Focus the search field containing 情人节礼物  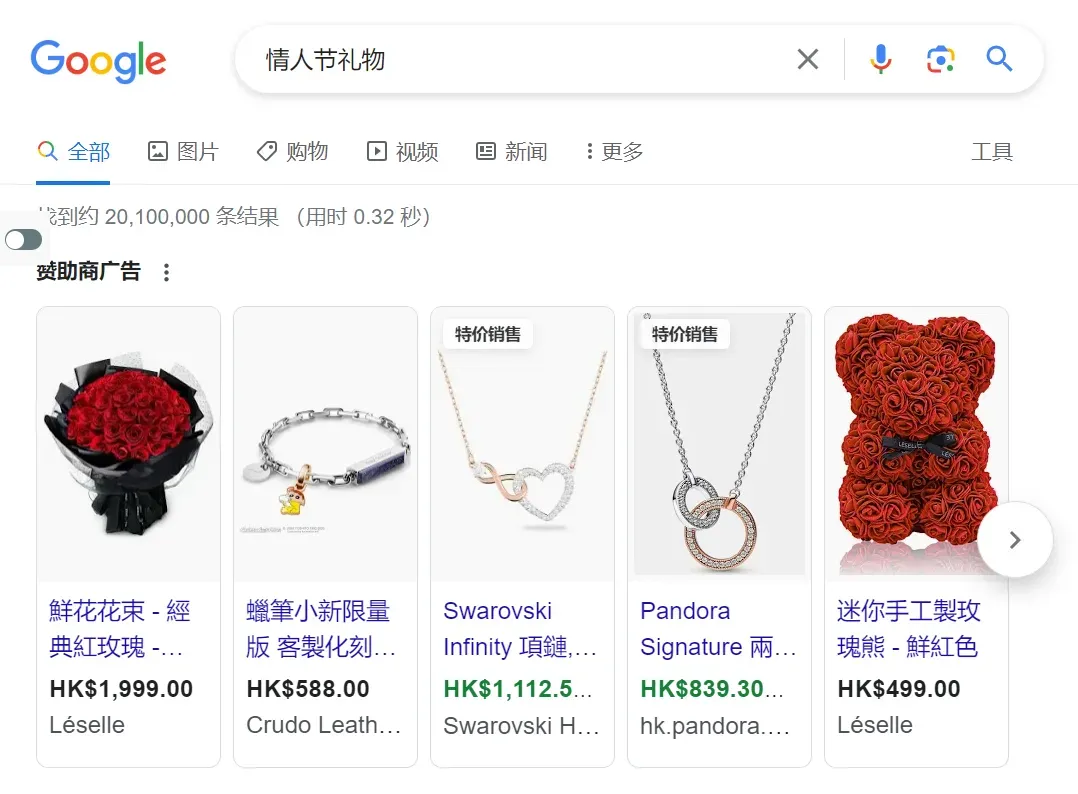[x=522, y=59]
